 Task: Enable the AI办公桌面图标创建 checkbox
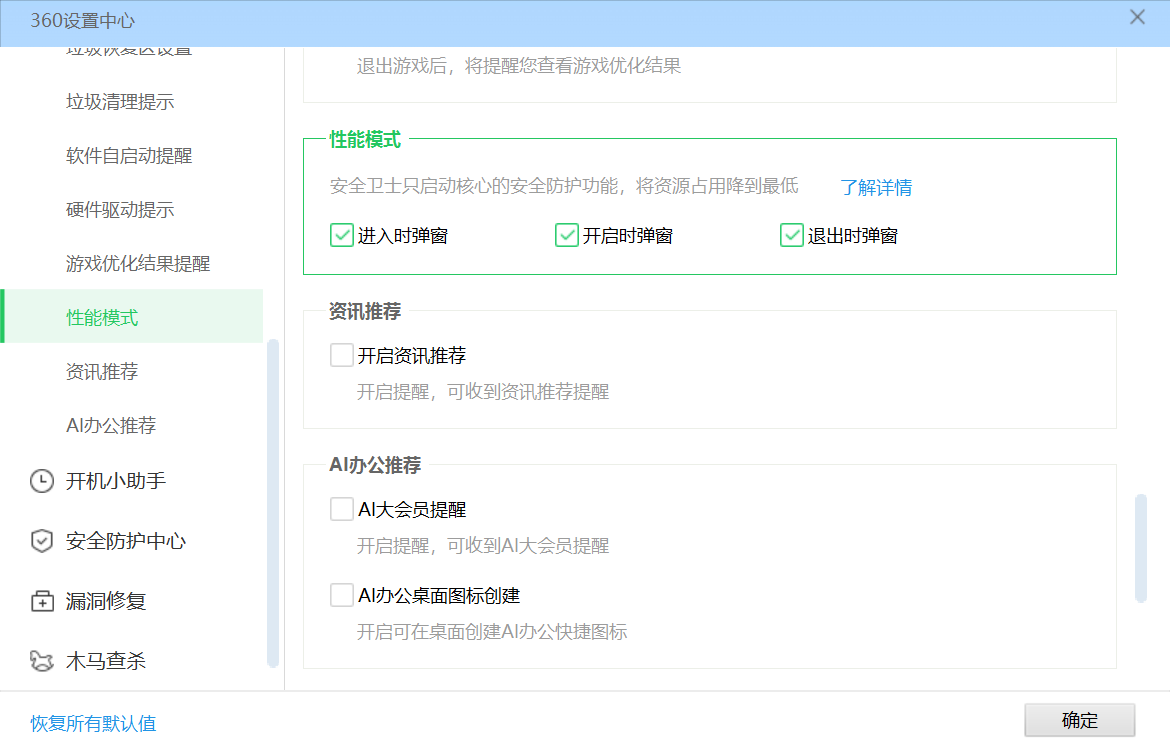tap(342, 595)
